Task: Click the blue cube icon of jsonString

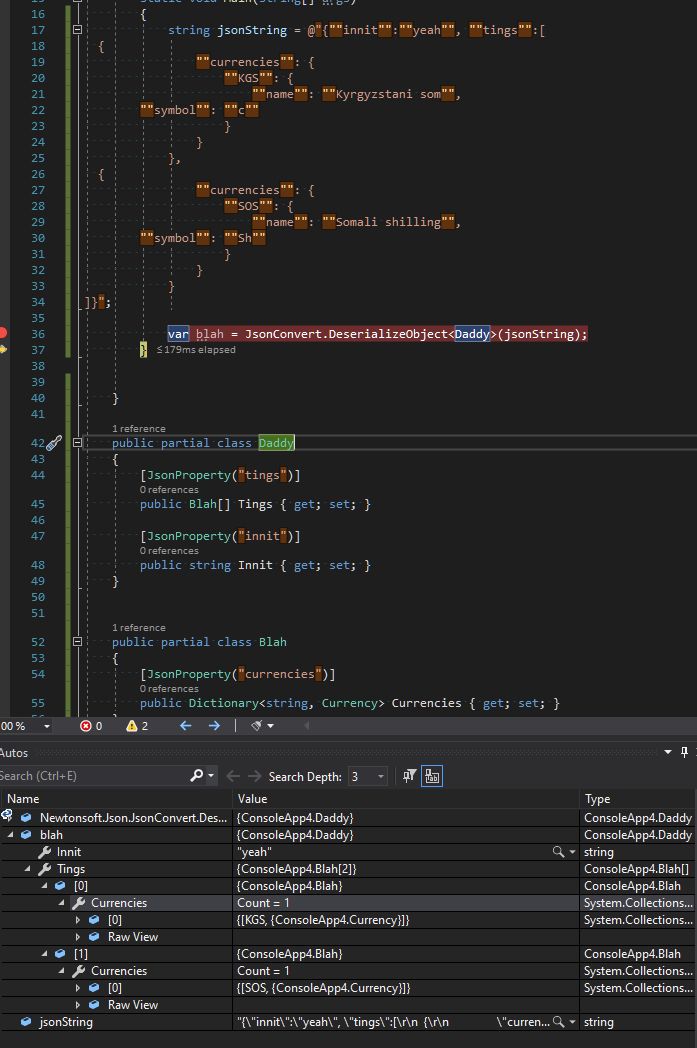Action: pos(26,1021)
